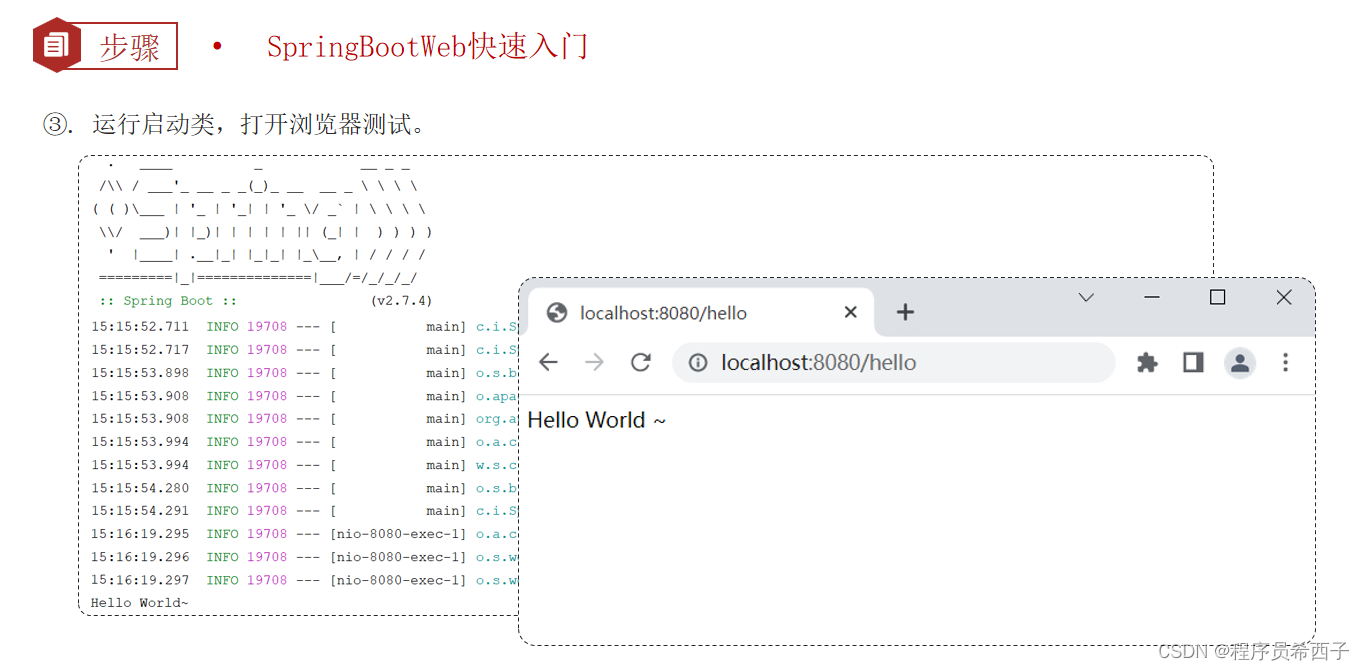Viewport: 1364px width, 670px height.
Task: Close the localhost:8080/hello tab
Action: tap(850, 312)
